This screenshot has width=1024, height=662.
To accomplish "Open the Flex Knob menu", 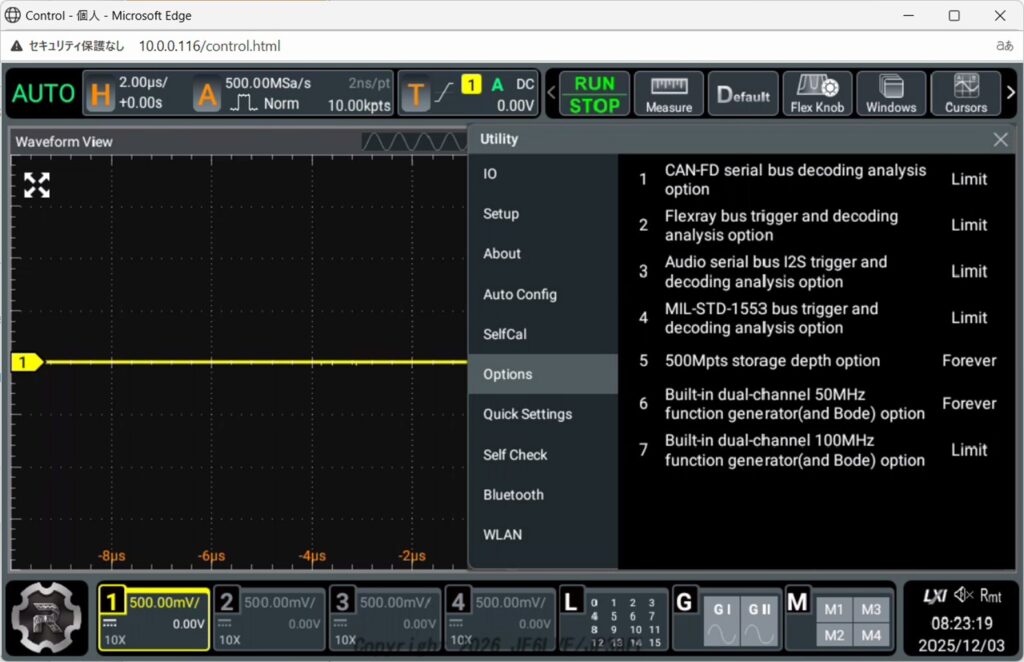I will click(816, 94).
